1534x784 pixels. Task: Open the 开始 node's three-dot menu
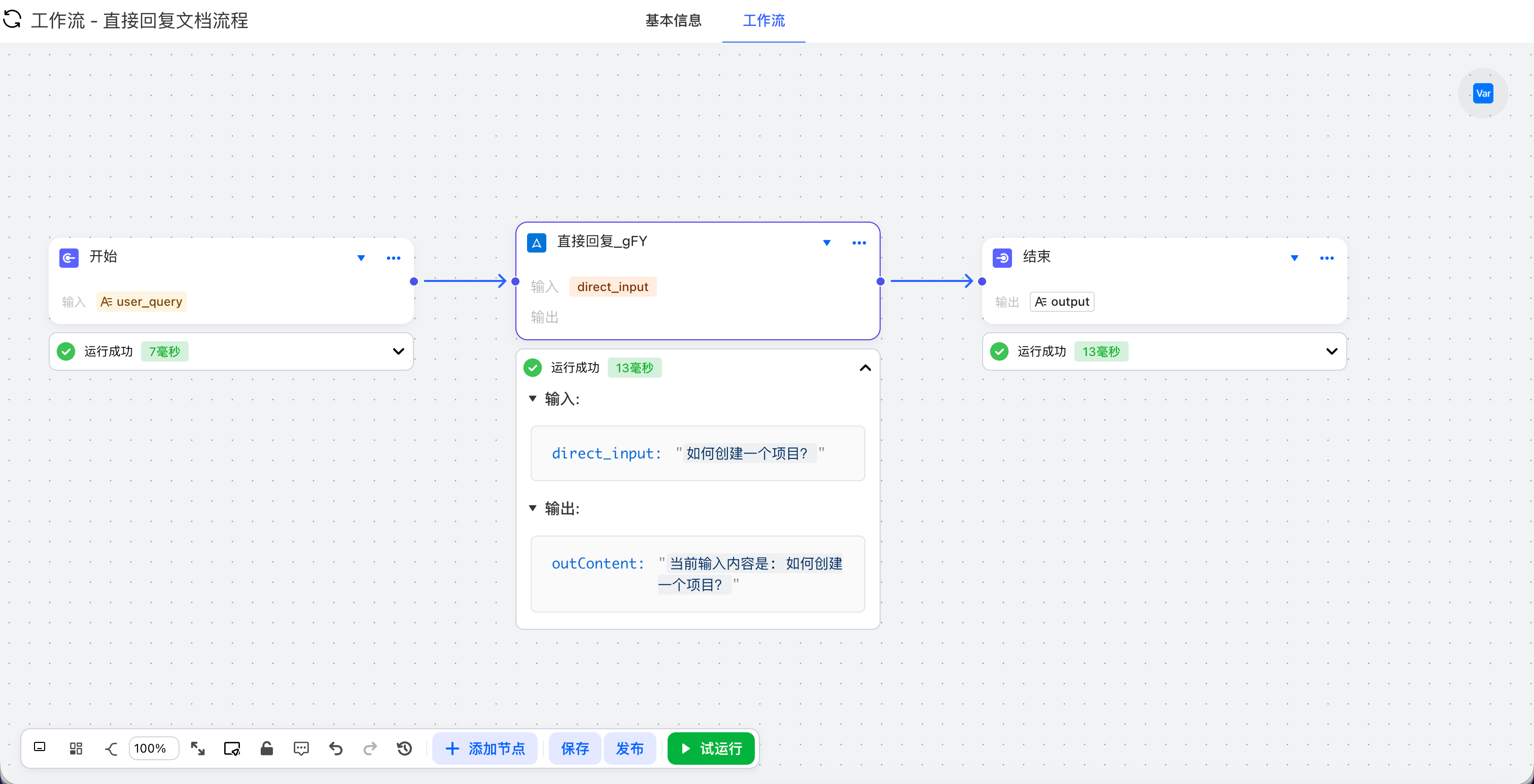(393, 258)
